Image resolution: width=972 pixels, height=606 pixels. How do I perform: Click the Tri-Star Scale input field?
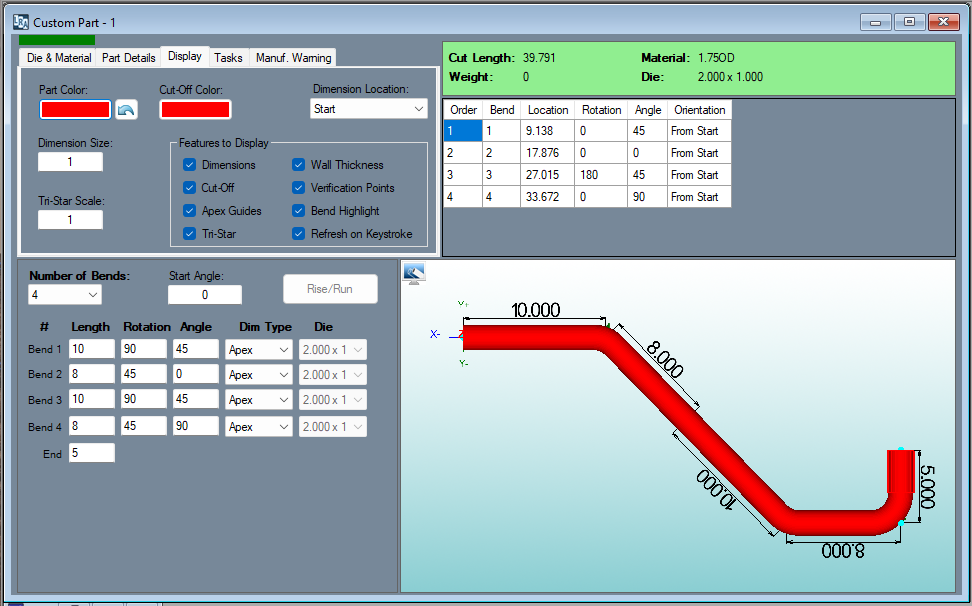pos(70,219)
